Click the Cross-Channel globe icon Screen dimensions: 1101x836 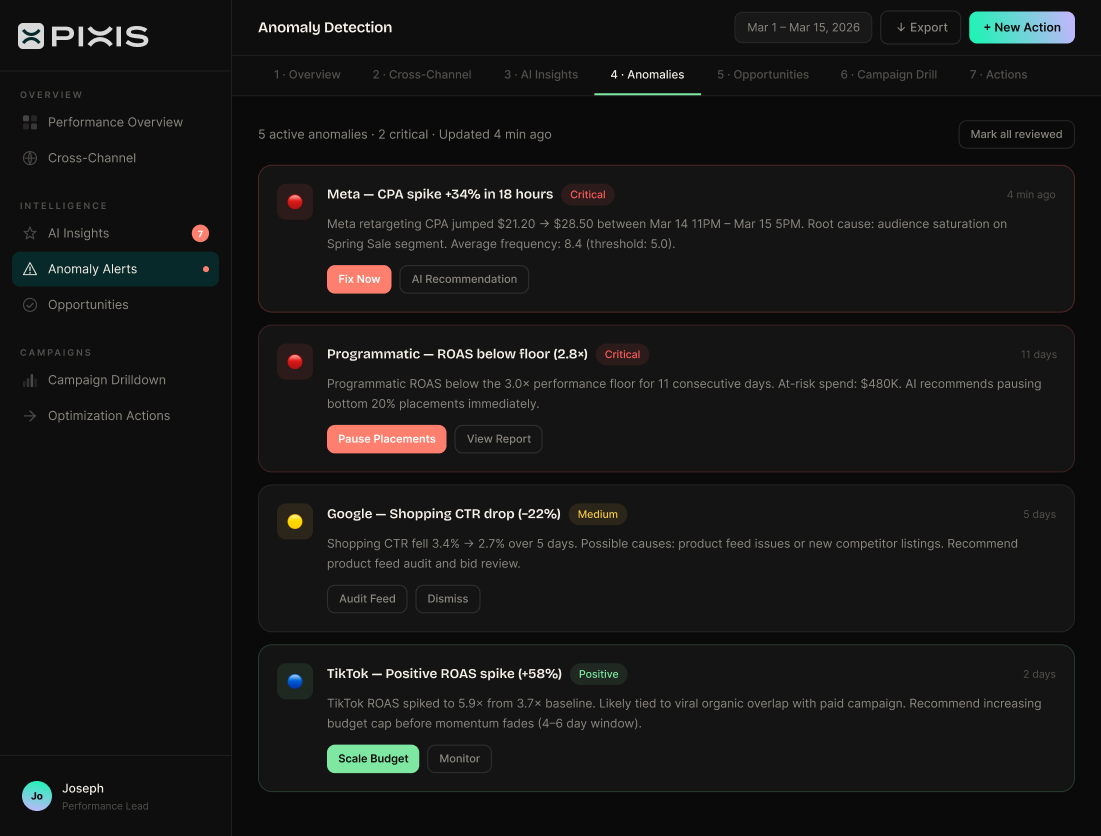pos(30,158)
